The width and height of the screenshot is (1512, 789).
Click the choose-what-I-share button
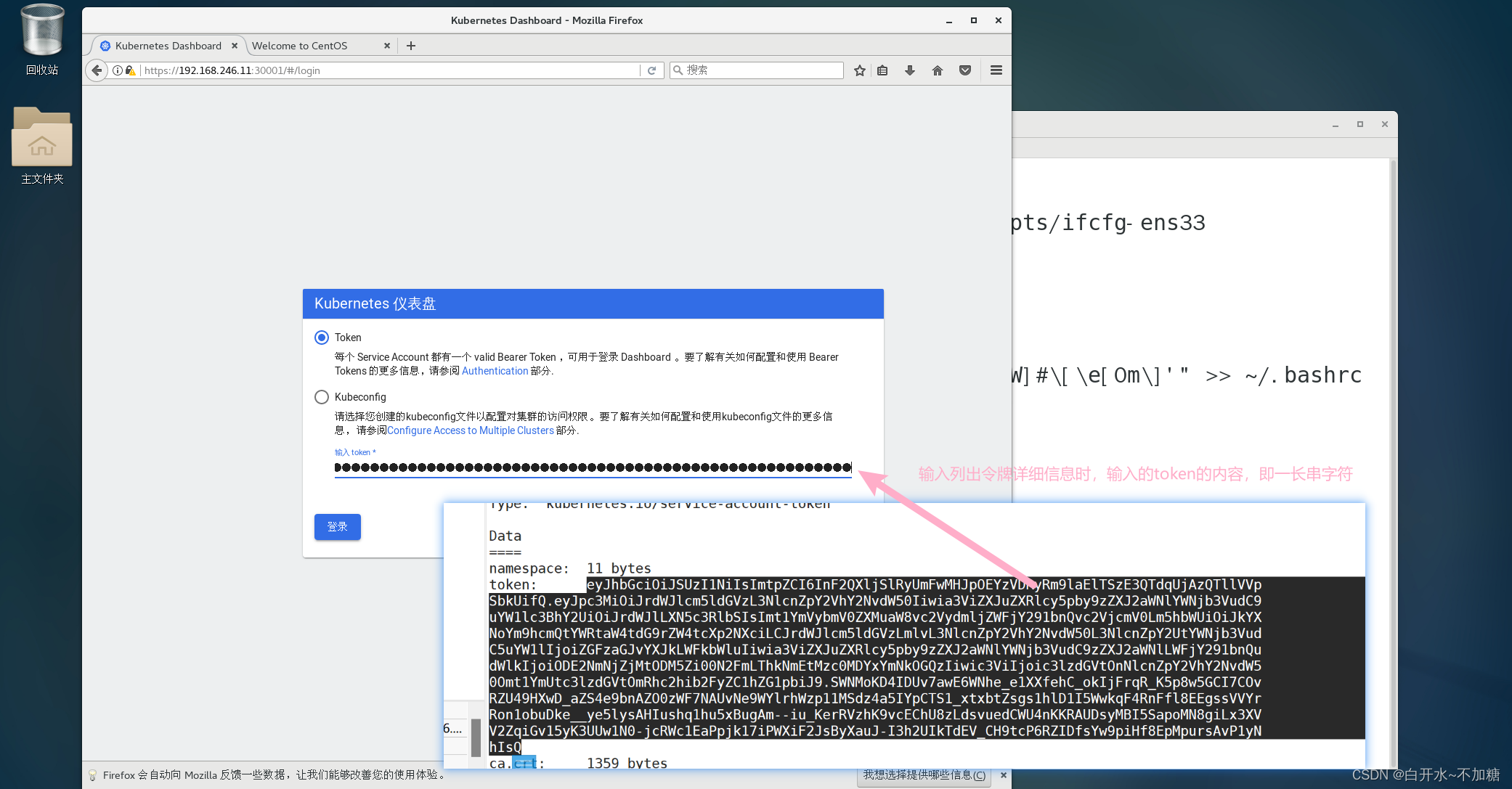coord(924,775)
